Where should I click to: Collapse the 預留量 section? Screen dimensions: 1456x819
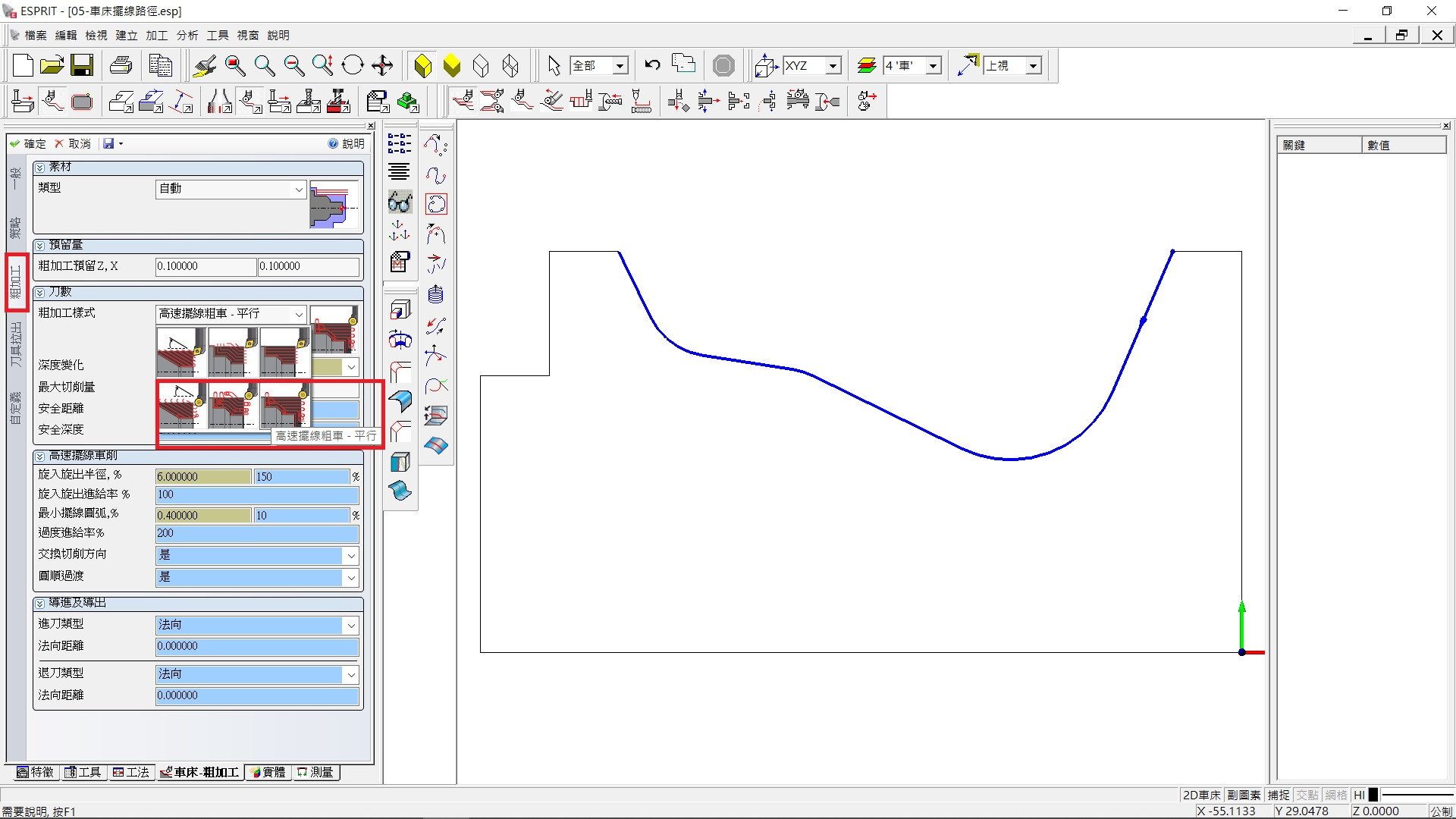(40, 246)
